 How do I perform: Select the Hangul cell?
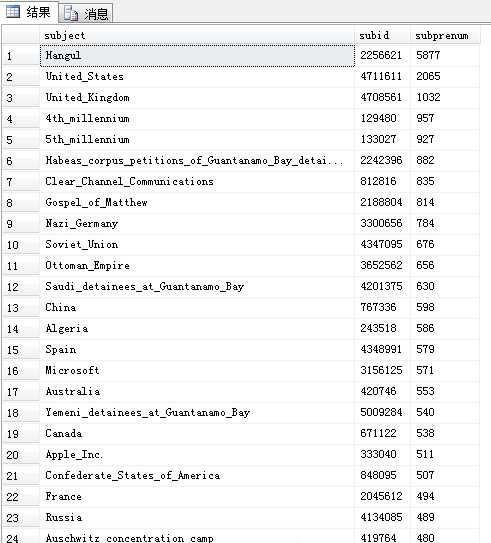[x=197, y=55]
